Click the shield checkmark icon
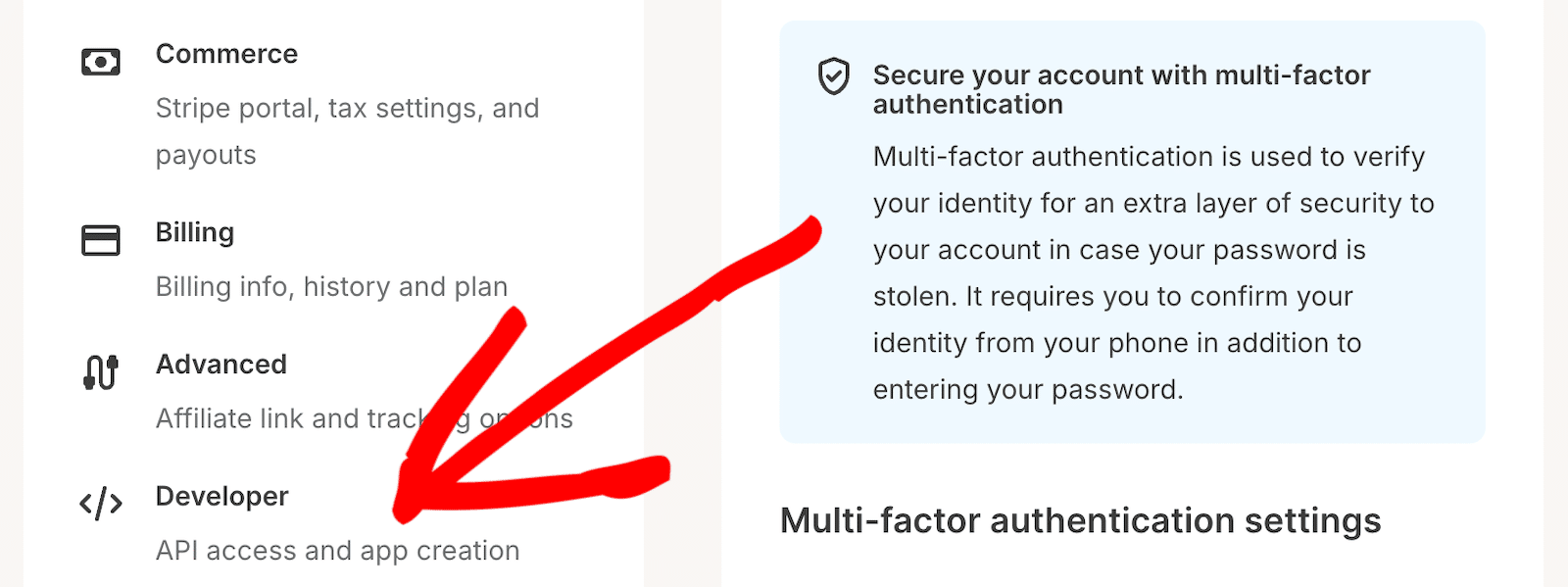 pyautogui.click(x=834, y=76)
